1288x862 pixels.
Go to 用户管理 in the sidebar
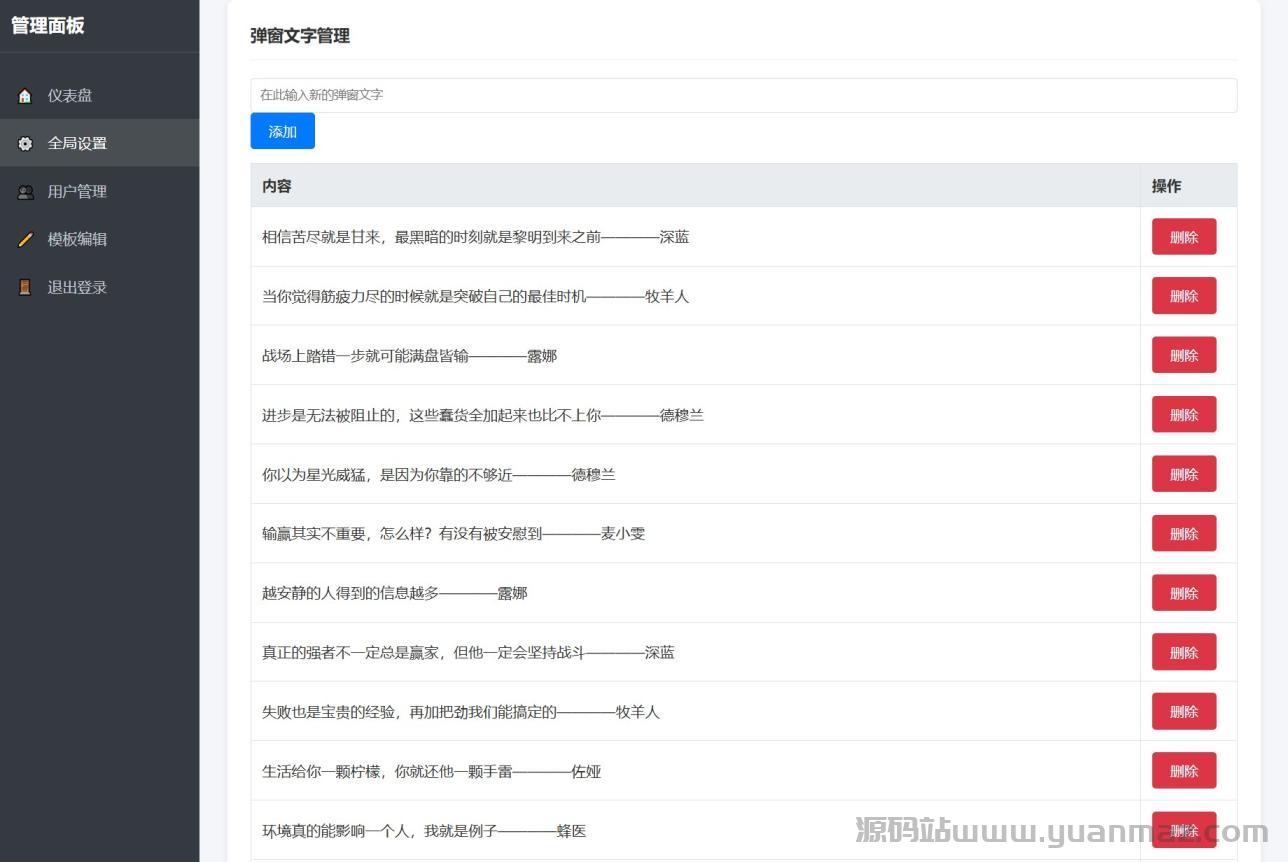coord(77,192)
